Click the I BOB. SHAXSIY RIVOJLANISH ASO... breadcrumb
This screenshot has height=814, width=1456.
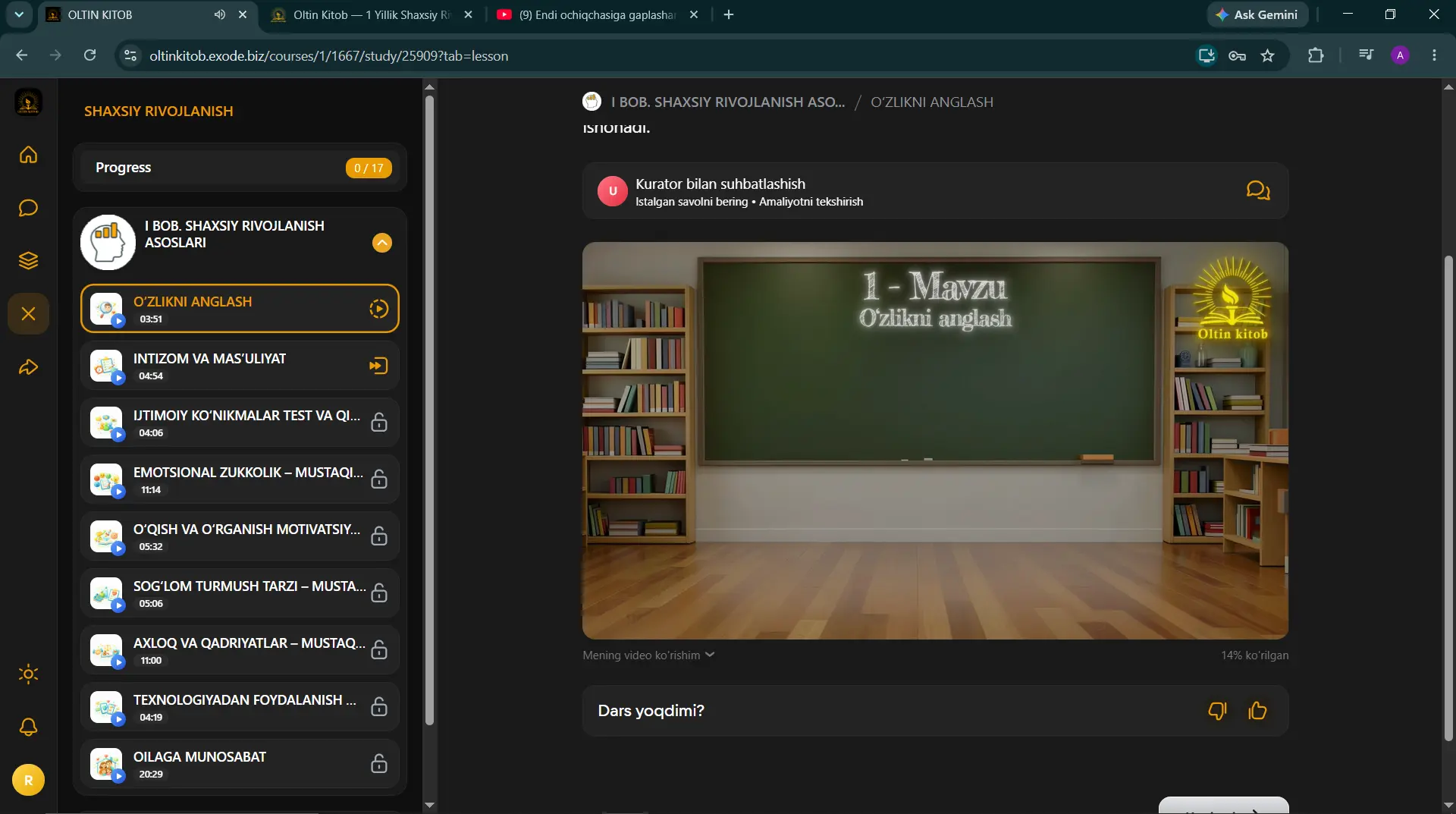click(728, 102)
